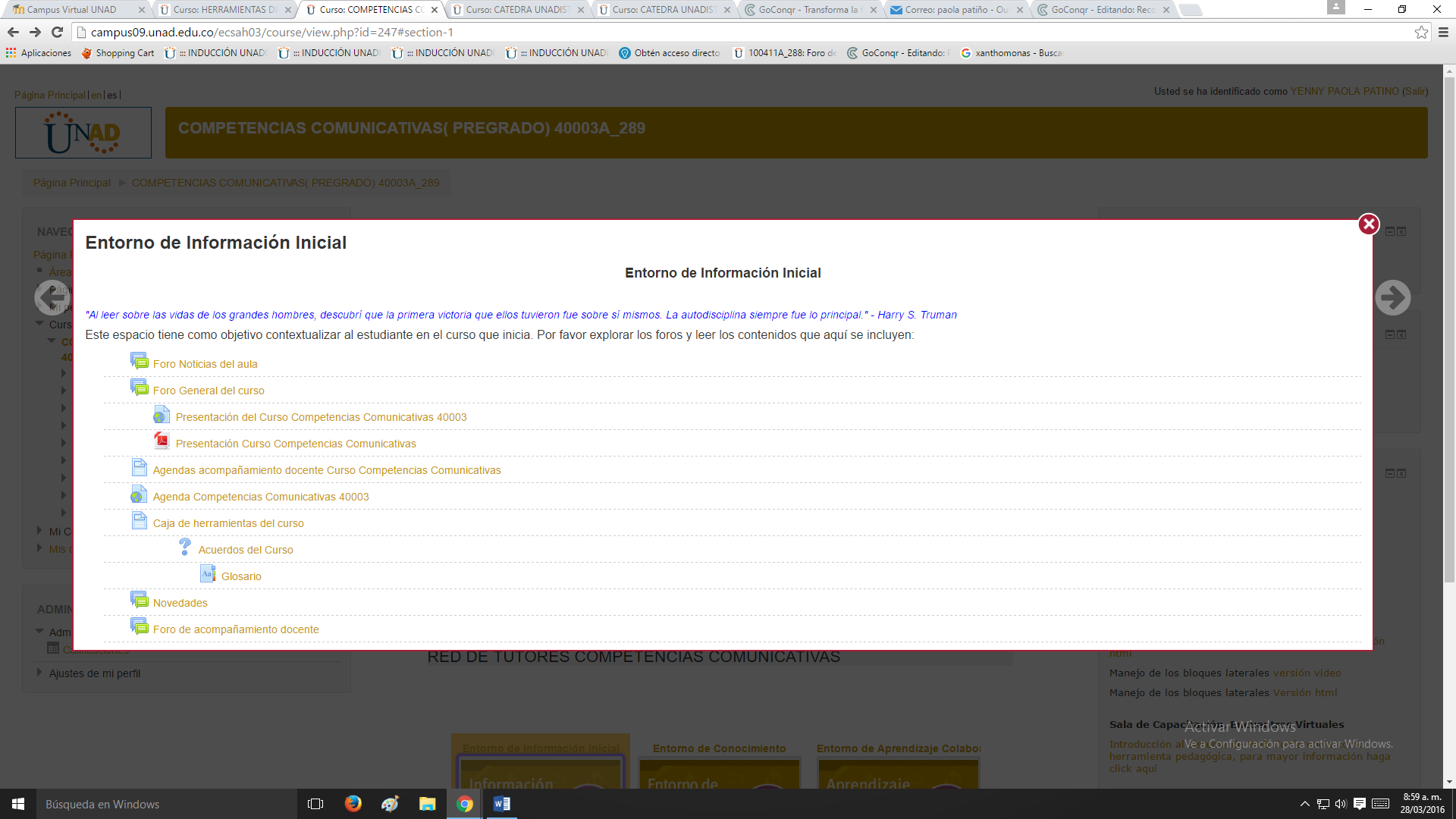Open the Chrome menu button
The height and width of the screenshot is (819, 1456).
click(x=1443, y=32)
